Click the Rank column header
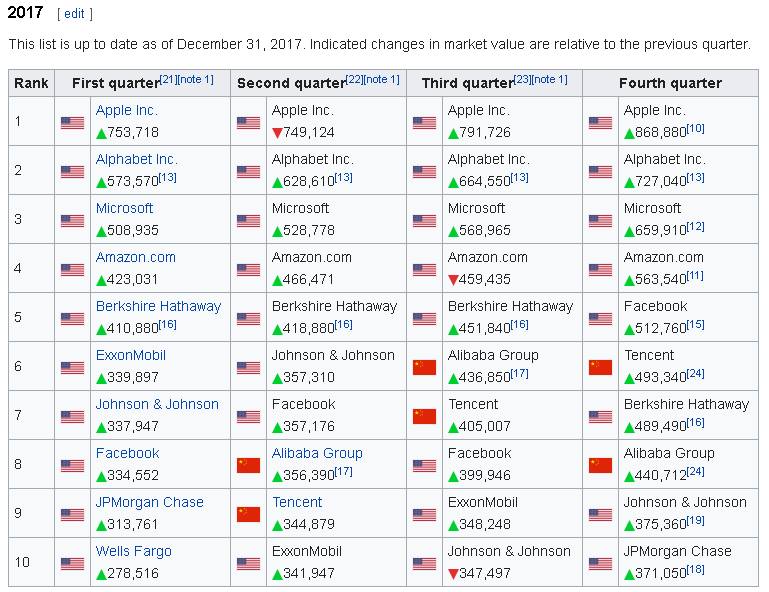This screenshot has width=769, height=592. click(31, 83)
